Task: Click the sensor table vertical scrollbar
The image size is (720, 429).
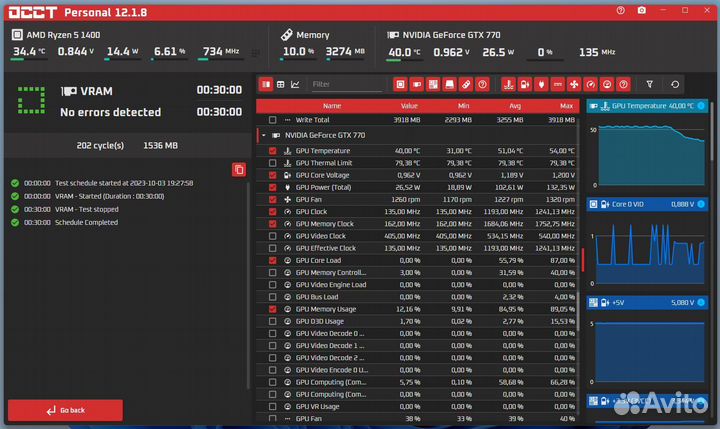Action: pos(581,260)
